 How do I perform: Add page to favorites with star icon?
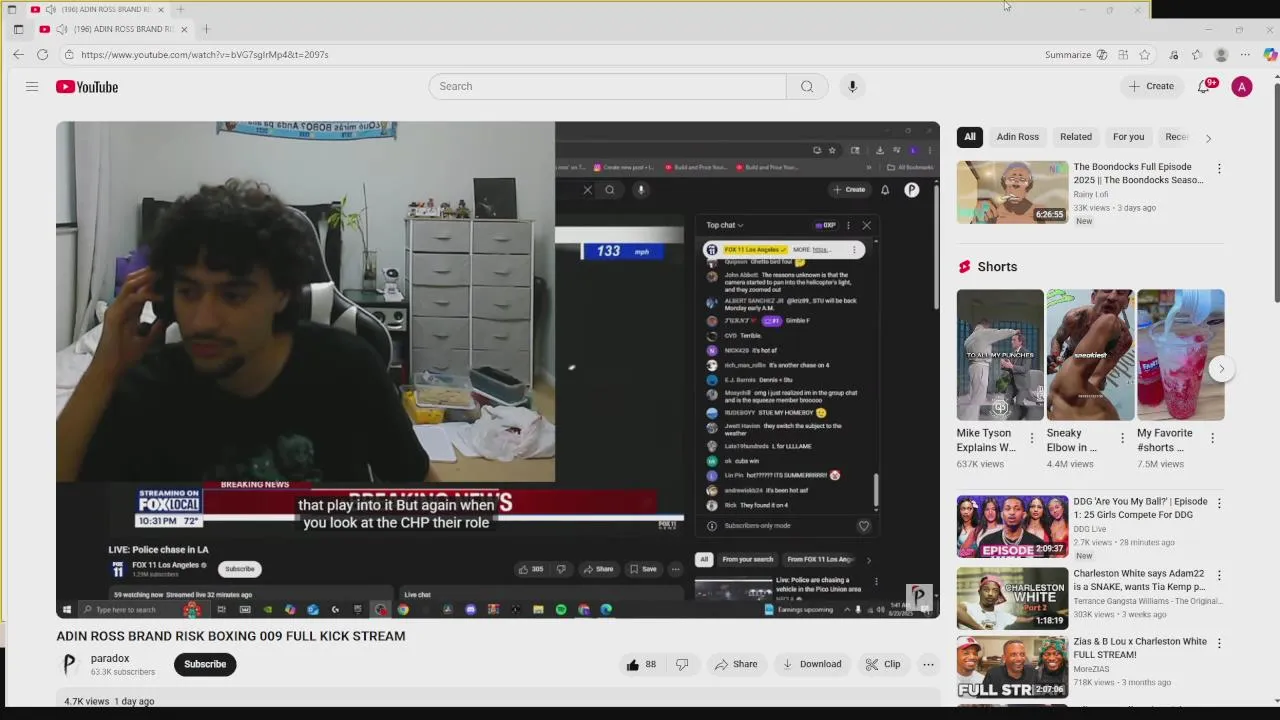(x=1145, y=54)
